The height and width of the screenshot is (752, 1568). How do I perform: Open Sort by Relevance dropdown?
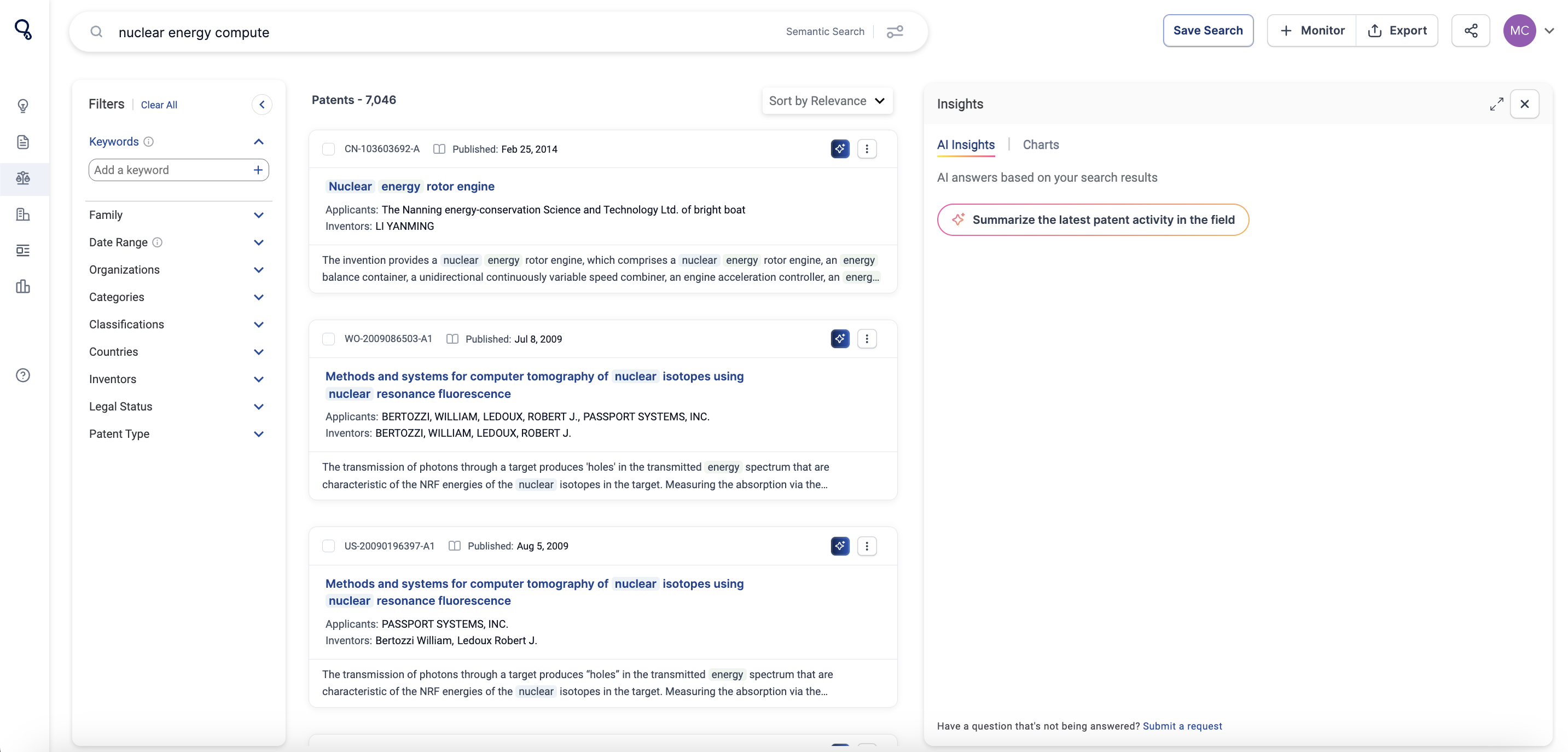(827, 101)
